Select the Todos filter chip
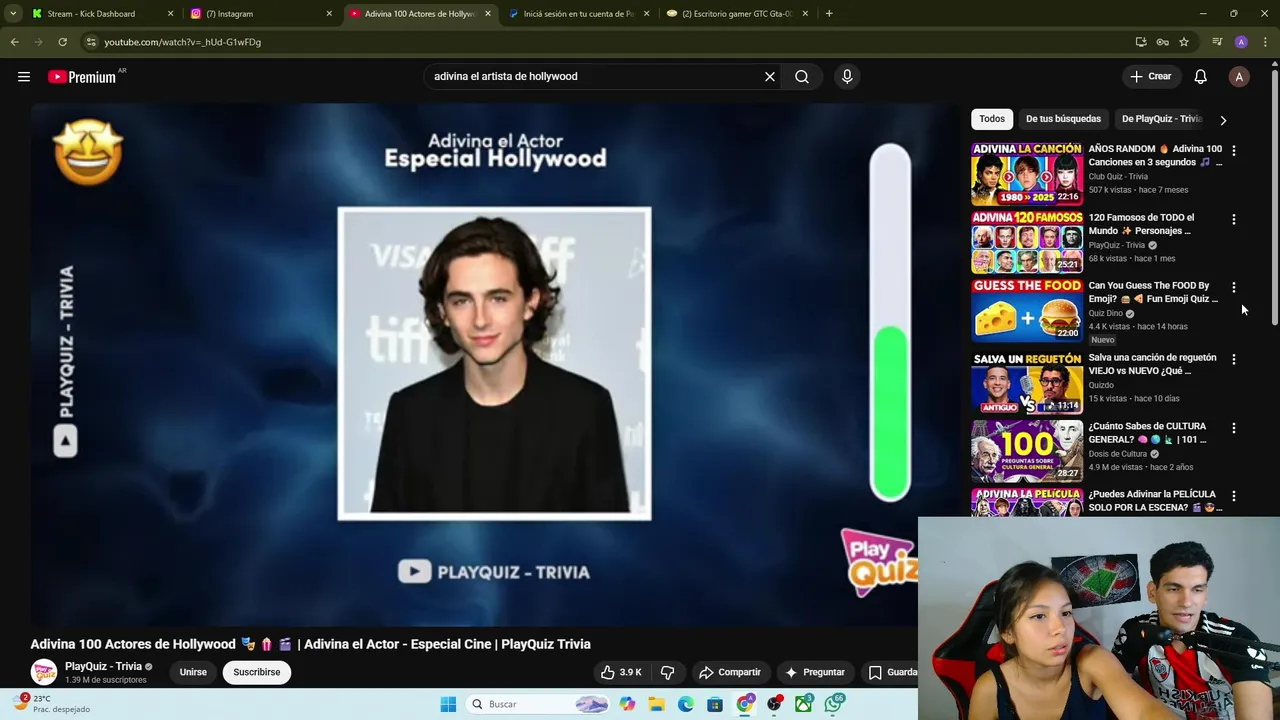 coord(992,119)
